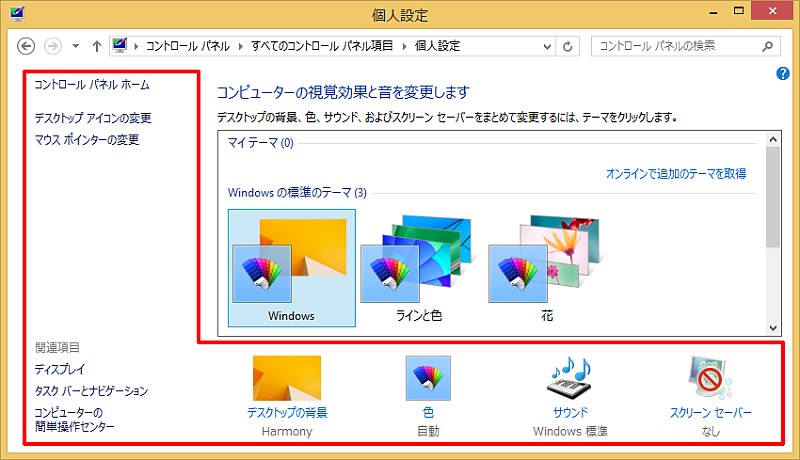Open オンラインで追加のテーマを取得 link
Viewport: 800px width, 460px height.
[676, 174]
